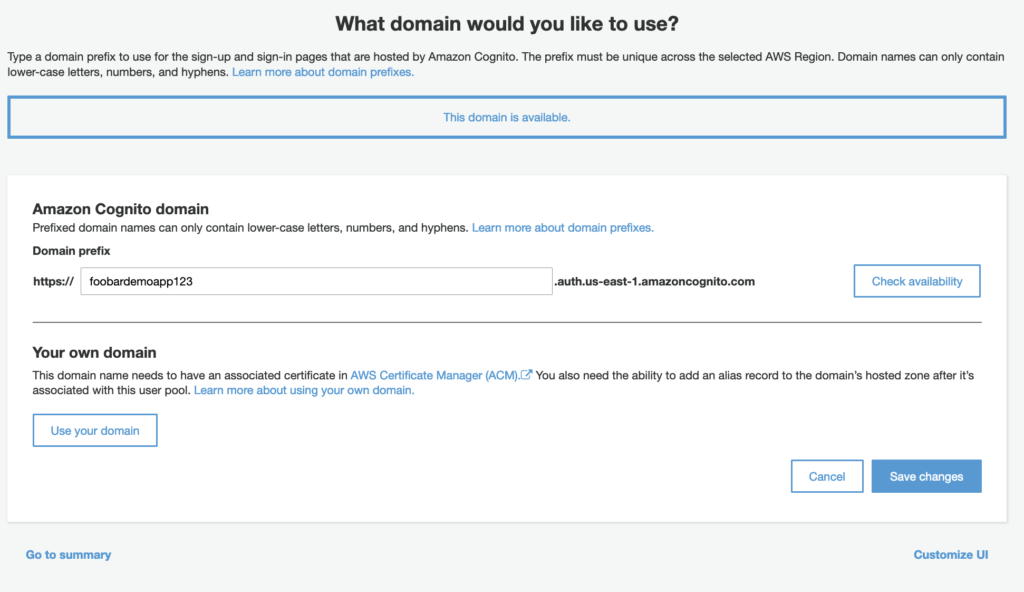Click the '.auth.us-east-1.amazoncognito.com' suffix text
Screen dimensions: 1024x592
click(x=654, y=282)
